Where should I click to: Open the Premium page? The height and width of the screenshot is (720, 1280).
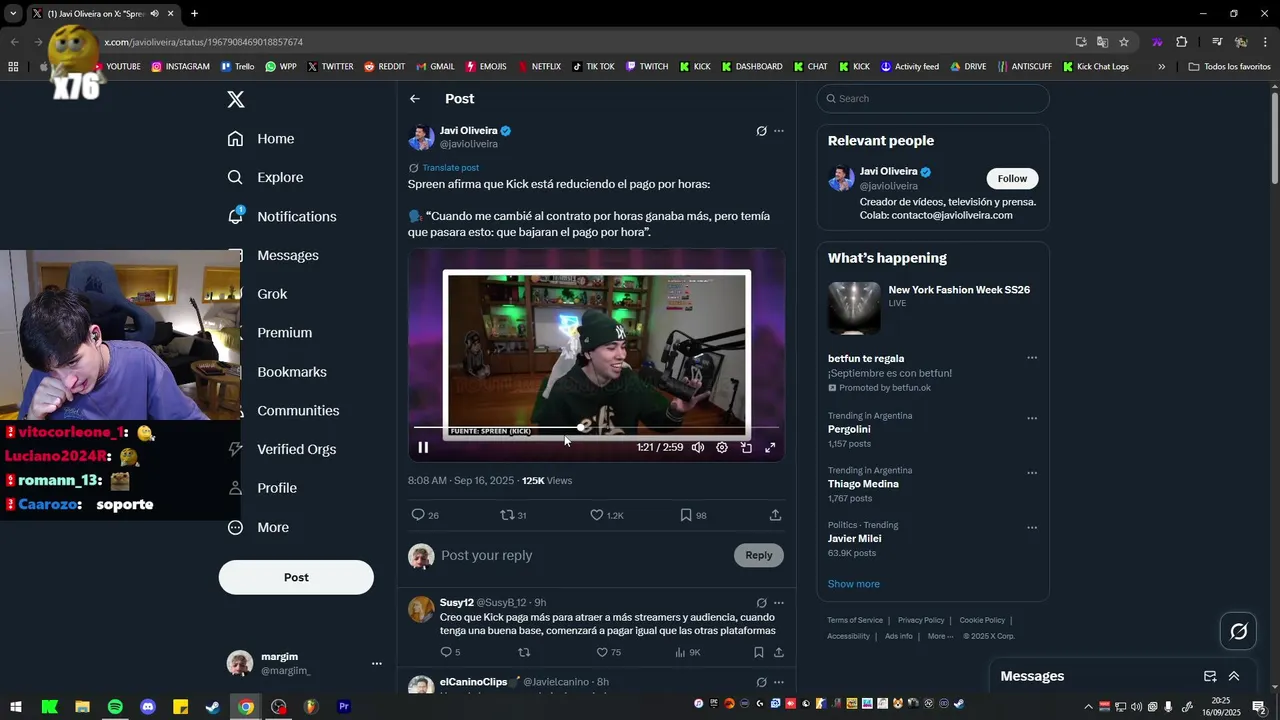pos(284,333)
